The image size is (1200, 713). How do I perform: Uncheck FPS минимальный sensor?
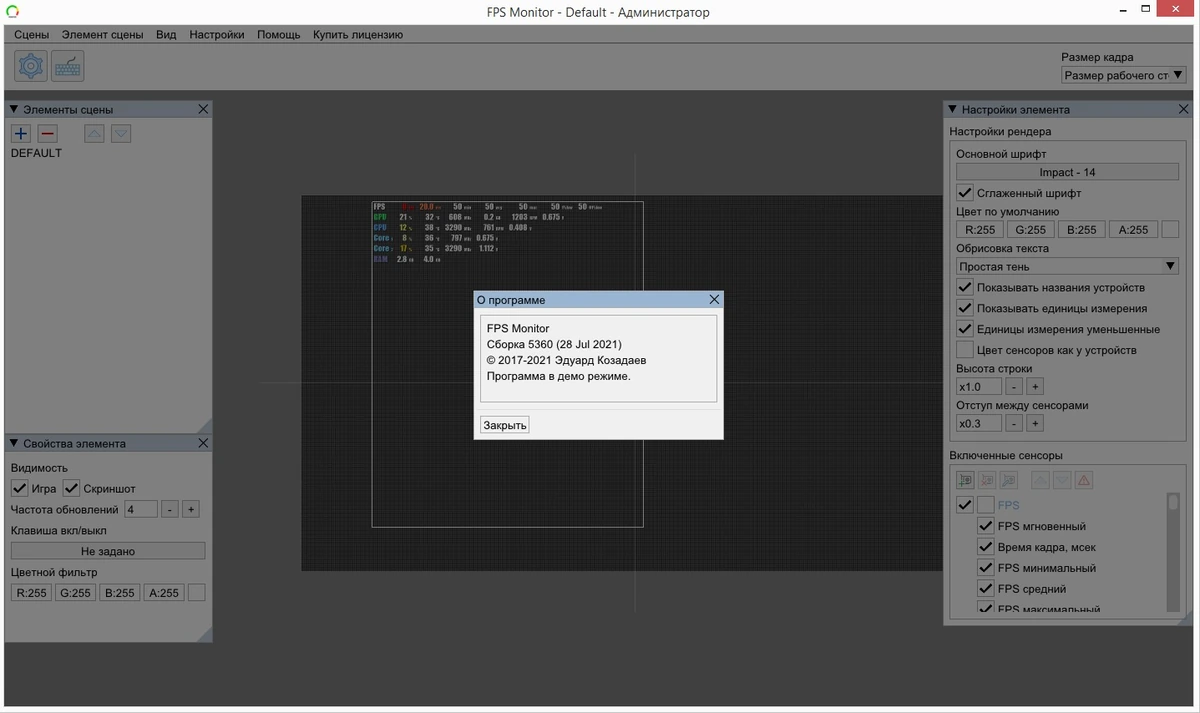point(985,568)
